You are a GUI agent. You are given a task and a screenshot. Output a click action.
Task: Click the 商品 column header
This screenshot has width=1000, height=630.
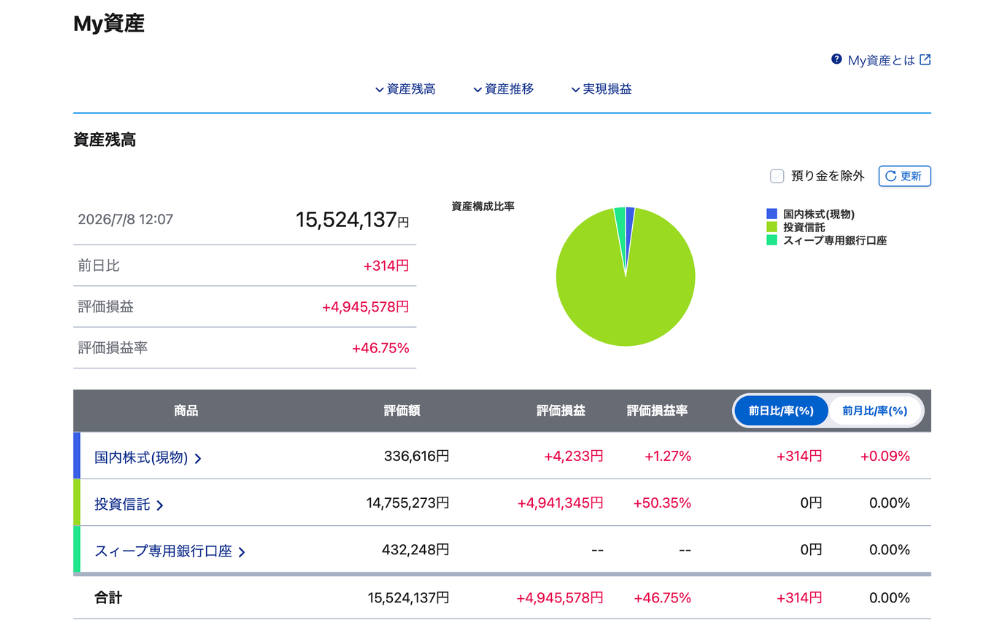pos(186,411)
